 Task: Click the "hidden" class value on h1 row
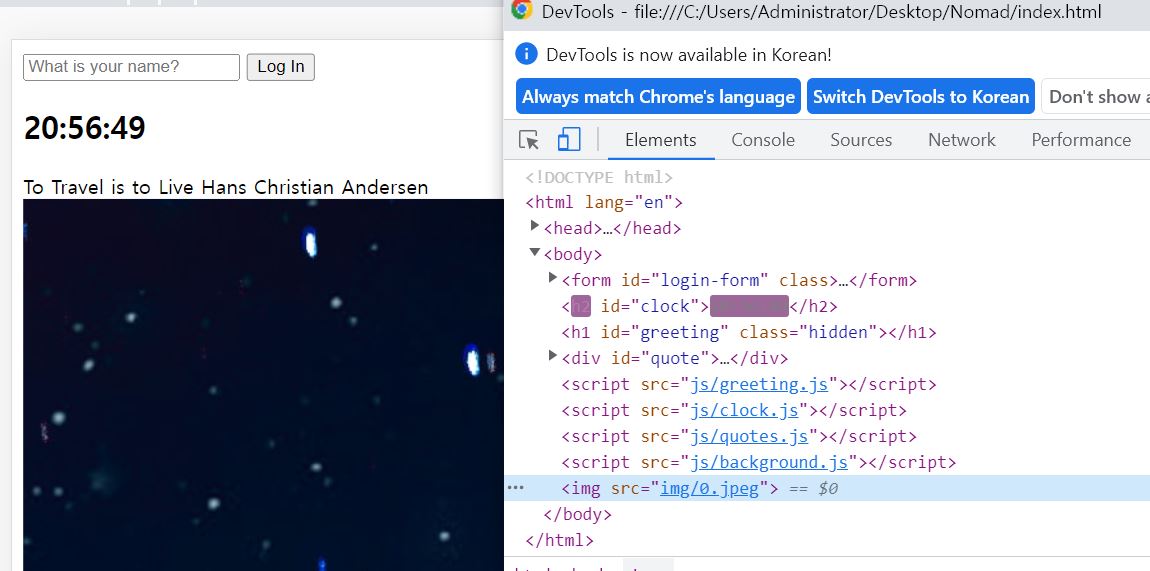pyautogui.click(x=838, y=332)
